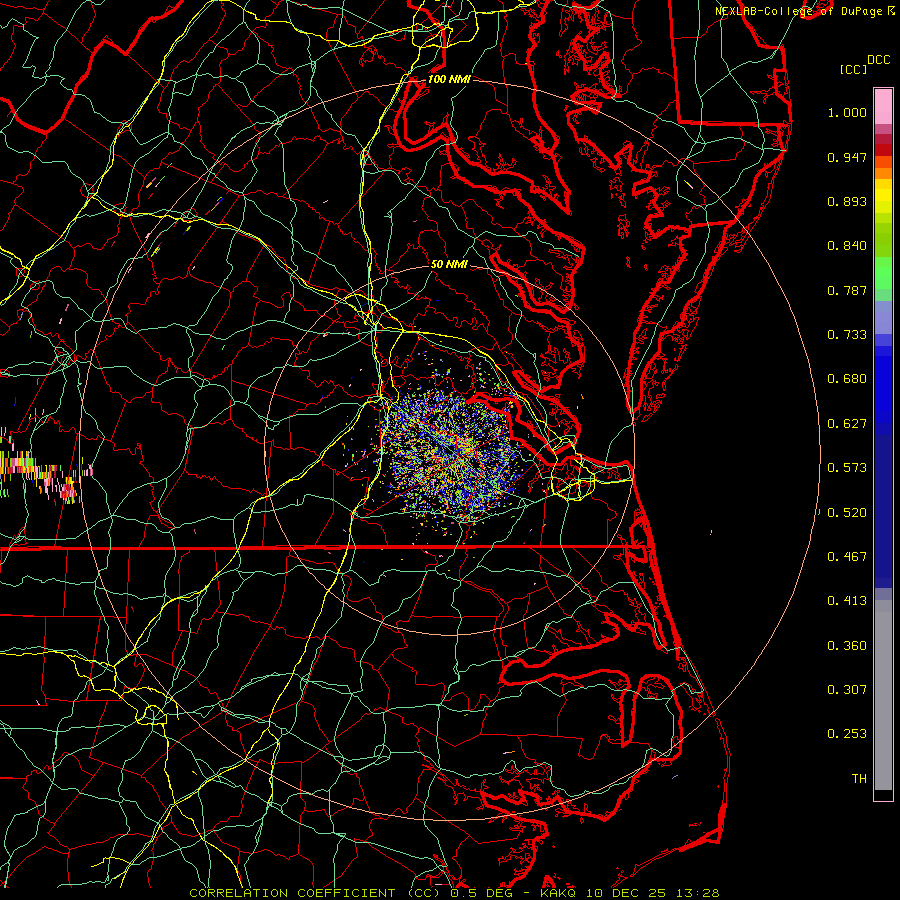Screen dimensions: 900x900
Task: Pick the pink segment of the color bar
Action: tap(883, 107)
